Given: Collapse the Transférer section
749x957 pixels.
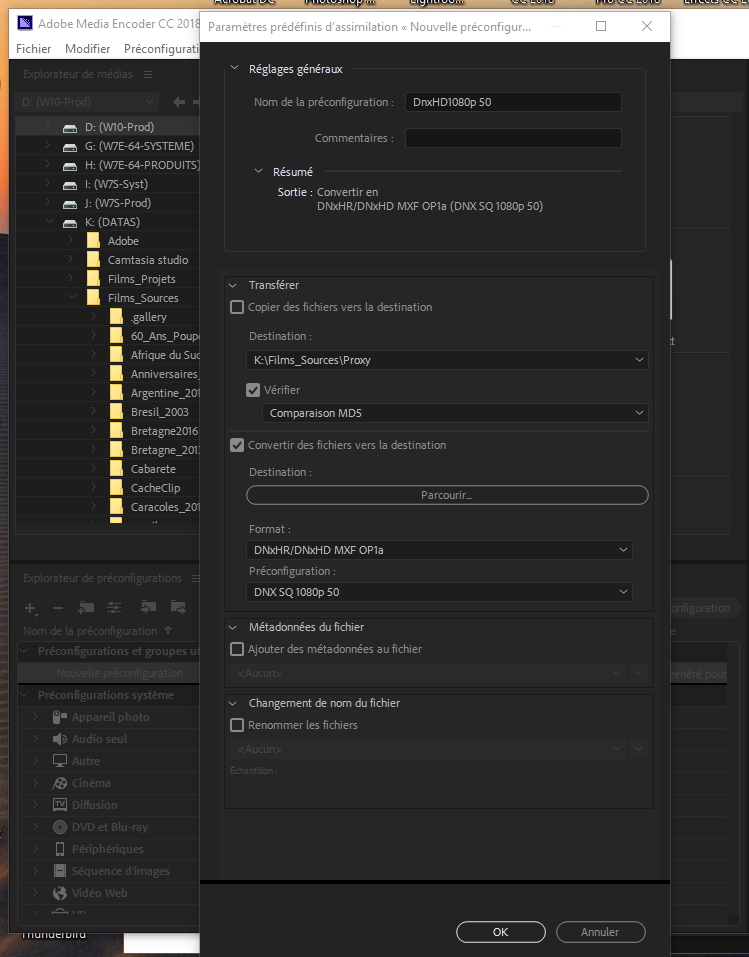Looking at the screenshot, I should [x=233, y=285].
